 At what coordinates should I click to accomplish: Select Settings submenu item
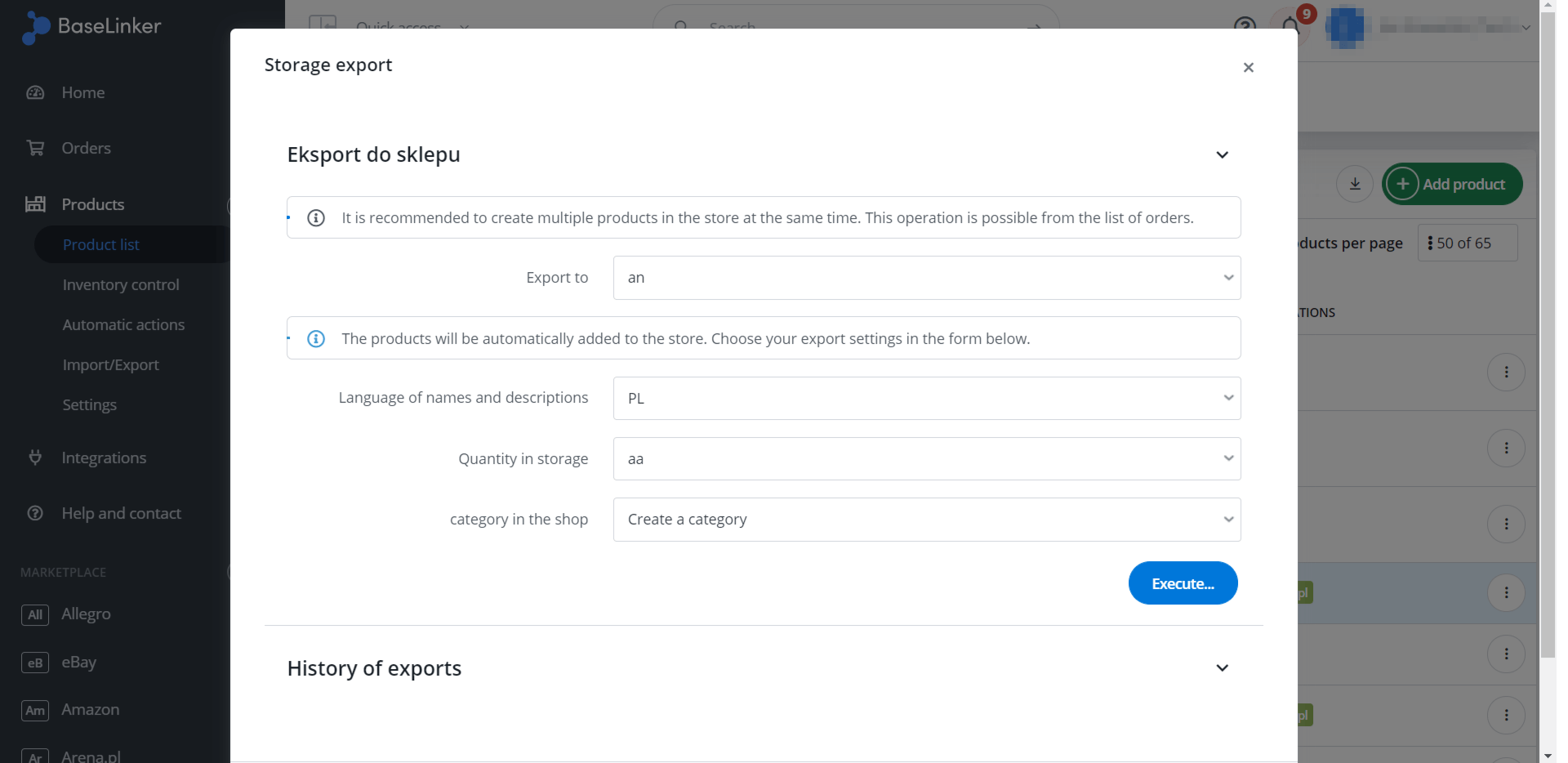coord(90,404)
